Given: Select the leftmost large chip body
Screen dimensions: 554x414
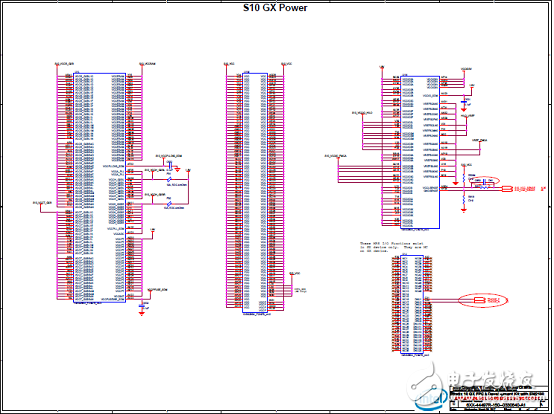Looking at the screenshot, I should [x=99, y=188].
